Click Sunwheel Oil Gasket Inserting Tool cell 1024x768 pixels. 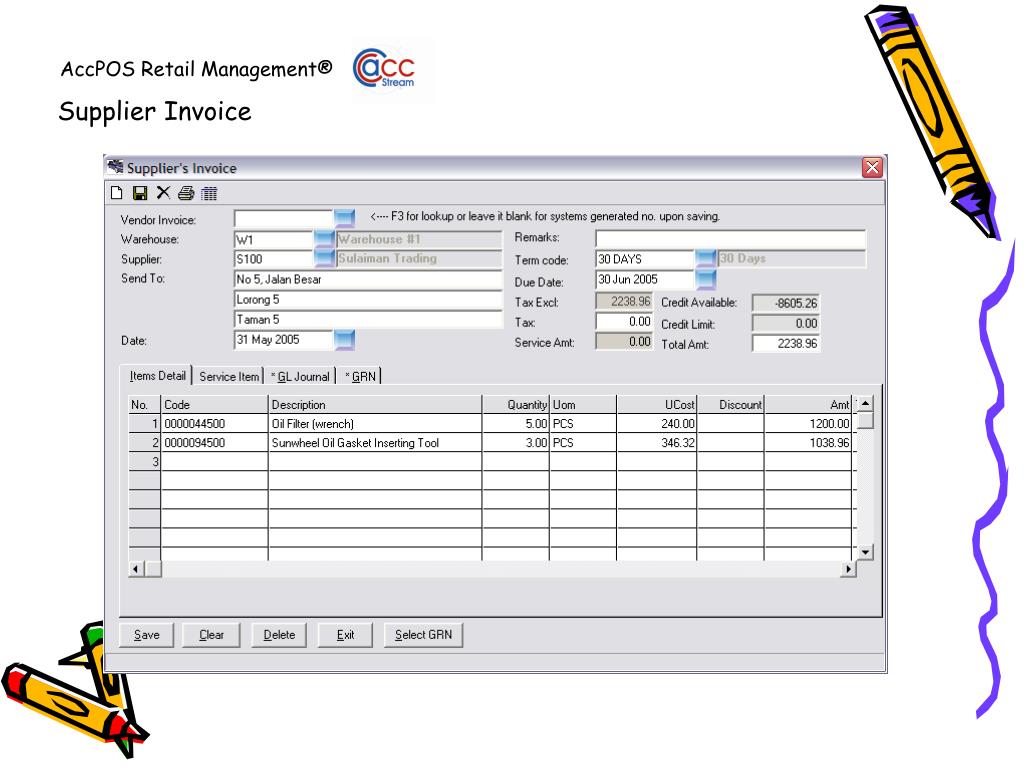tap(375, 442)
